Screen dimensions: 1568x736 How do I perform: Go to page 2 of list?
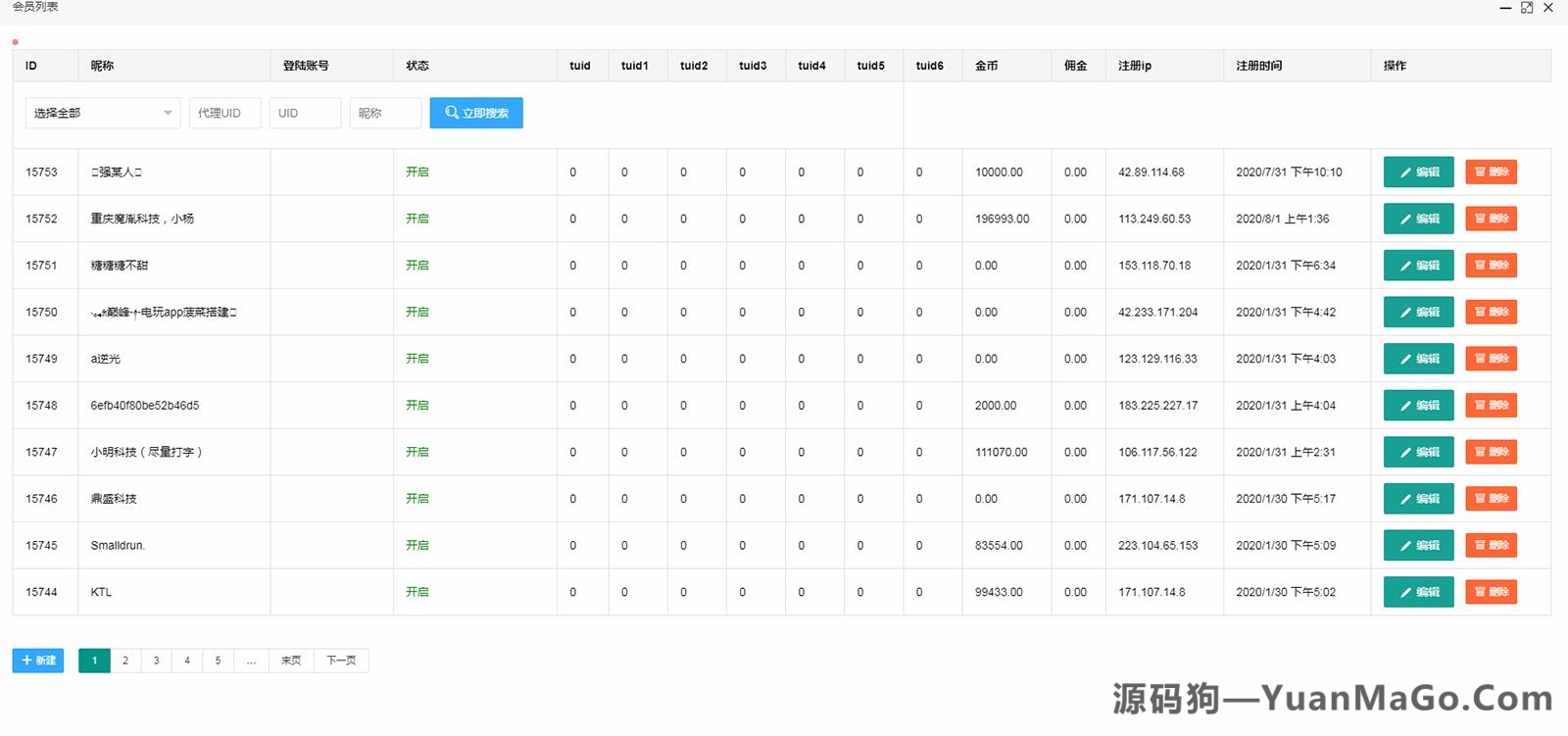125,661
